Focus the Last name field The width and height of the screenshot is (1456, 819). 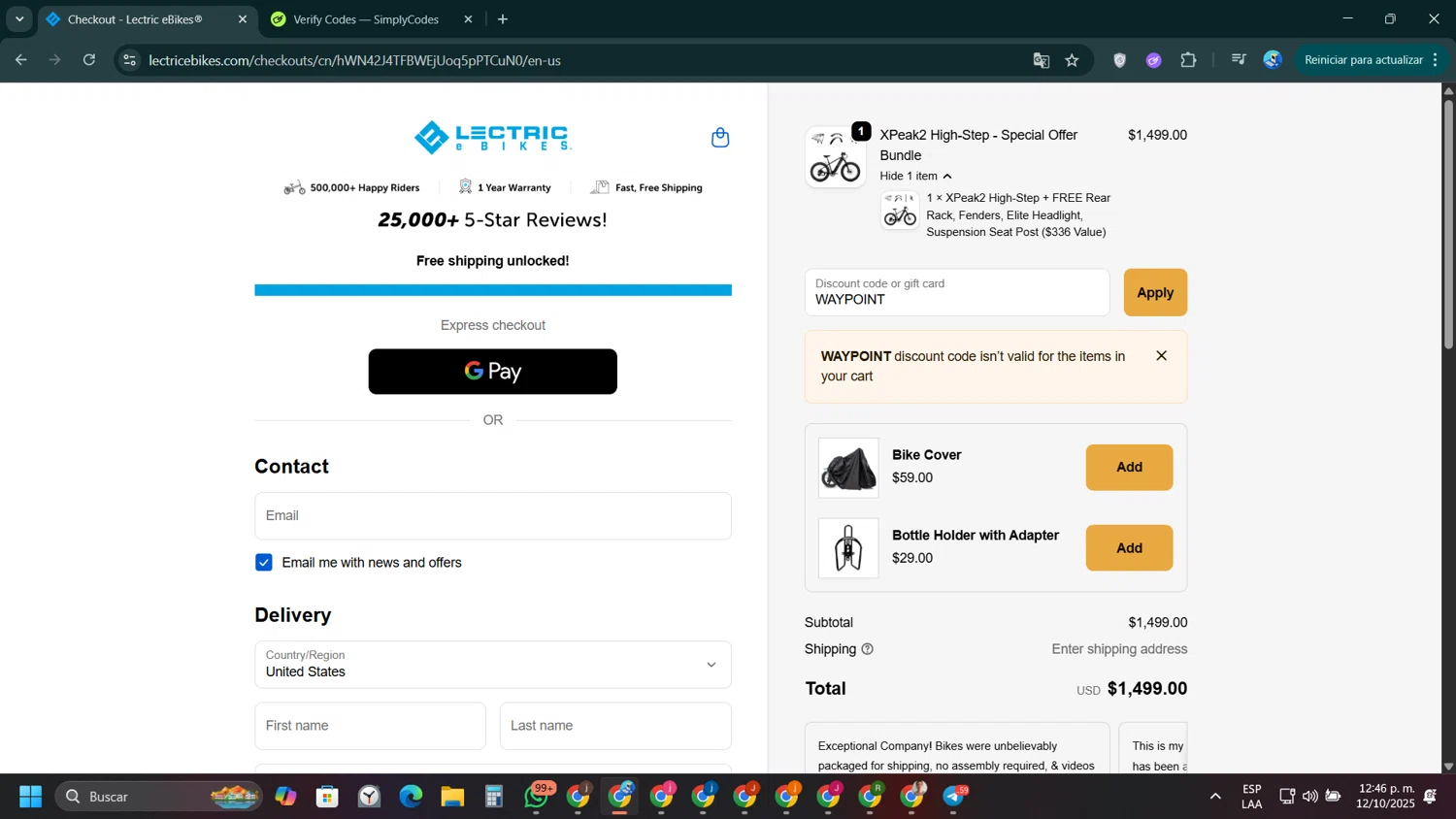615,726
